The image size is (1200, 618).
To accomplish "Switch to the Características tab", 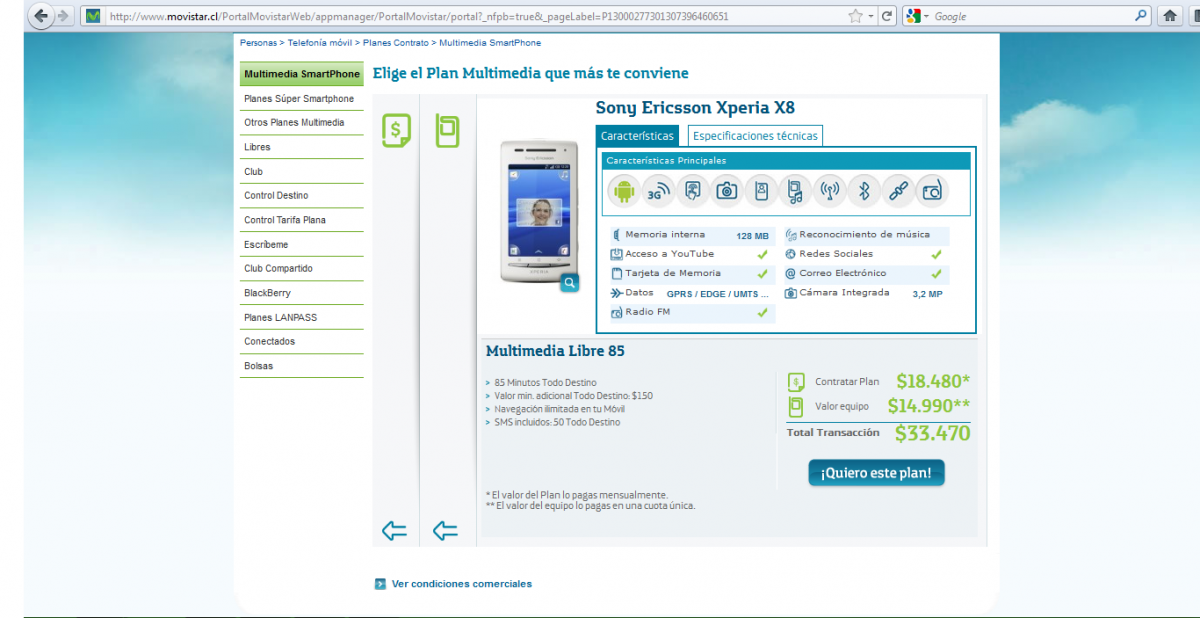I will pyautogui.click(x=638, y=136).
